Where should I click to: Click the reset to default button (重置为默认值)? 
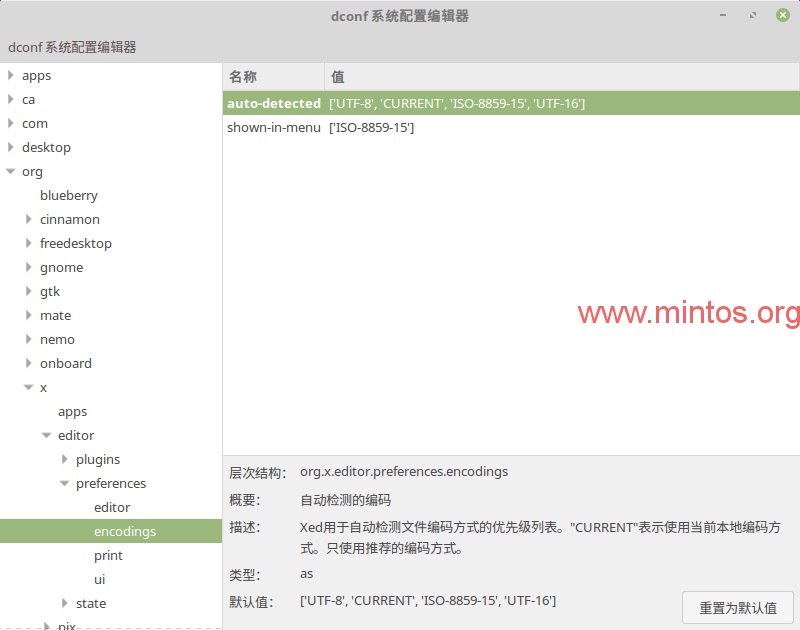[x=738, y=608]
